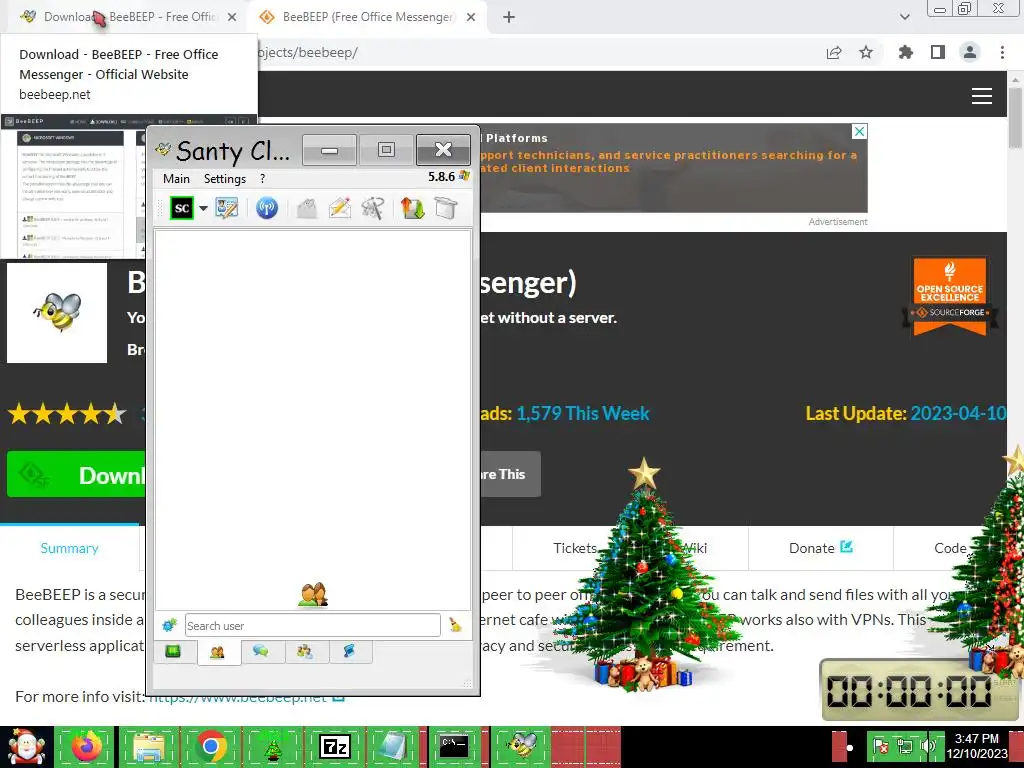
Task: Open the edit profile icon in BeeBEEP toolbar
Action: click(x=227, y=208)
